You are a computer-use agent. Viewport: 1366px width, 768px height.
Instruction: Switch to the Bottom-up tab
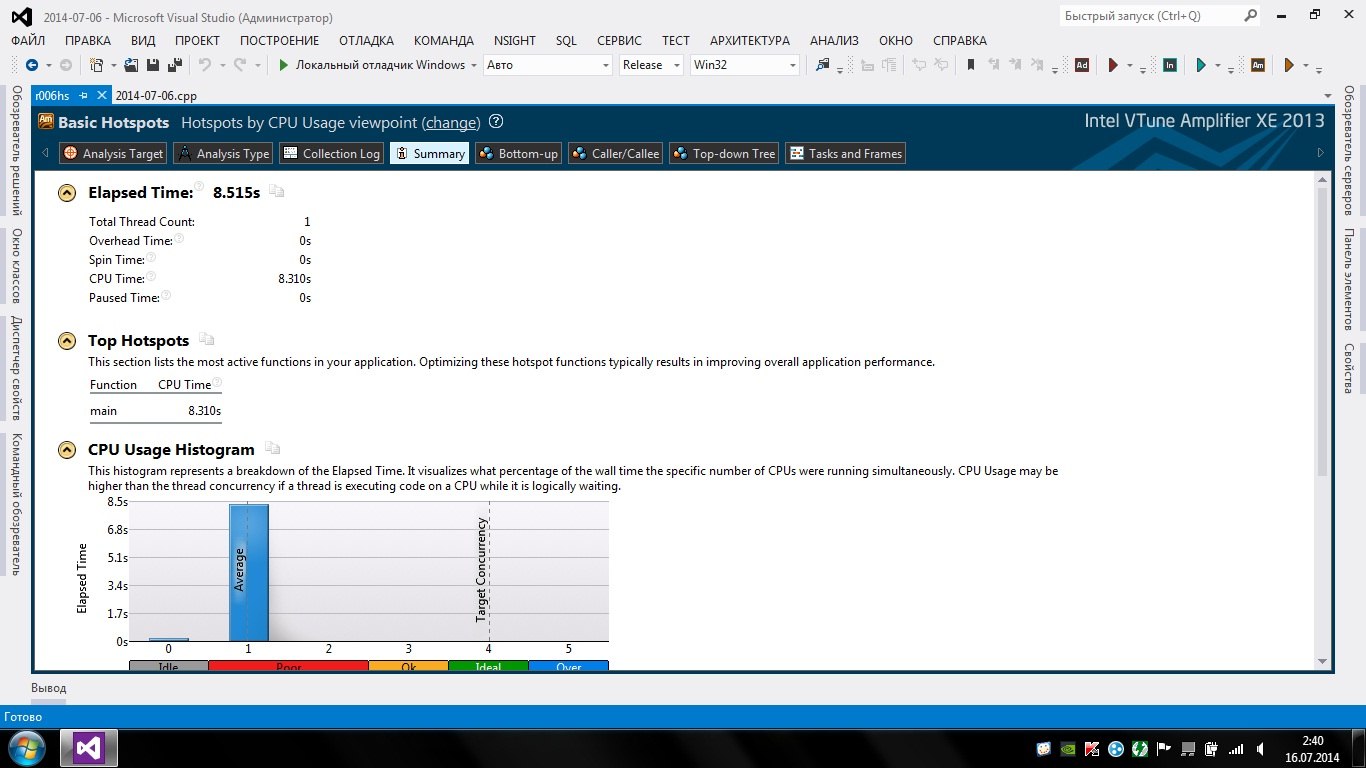(518, 153)
